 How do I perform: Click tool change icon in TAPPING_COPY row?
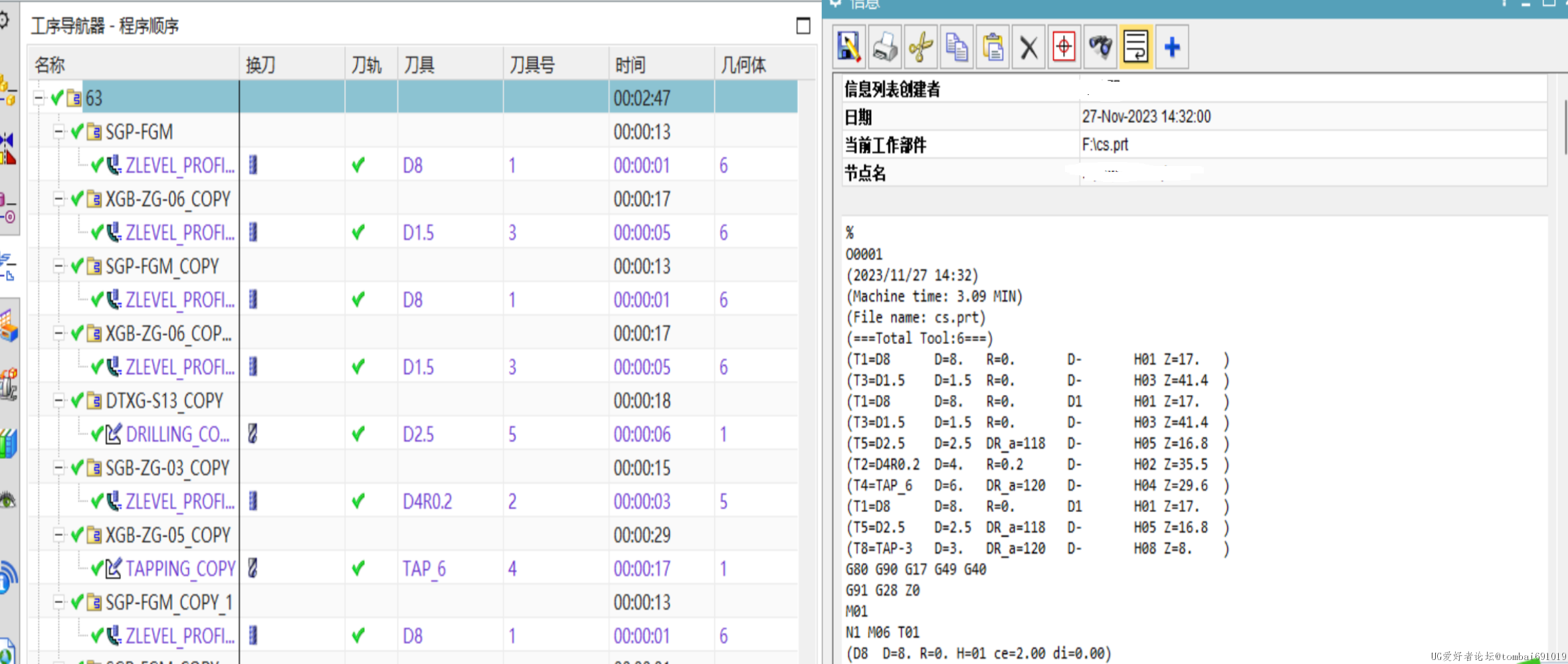(252, 568)
